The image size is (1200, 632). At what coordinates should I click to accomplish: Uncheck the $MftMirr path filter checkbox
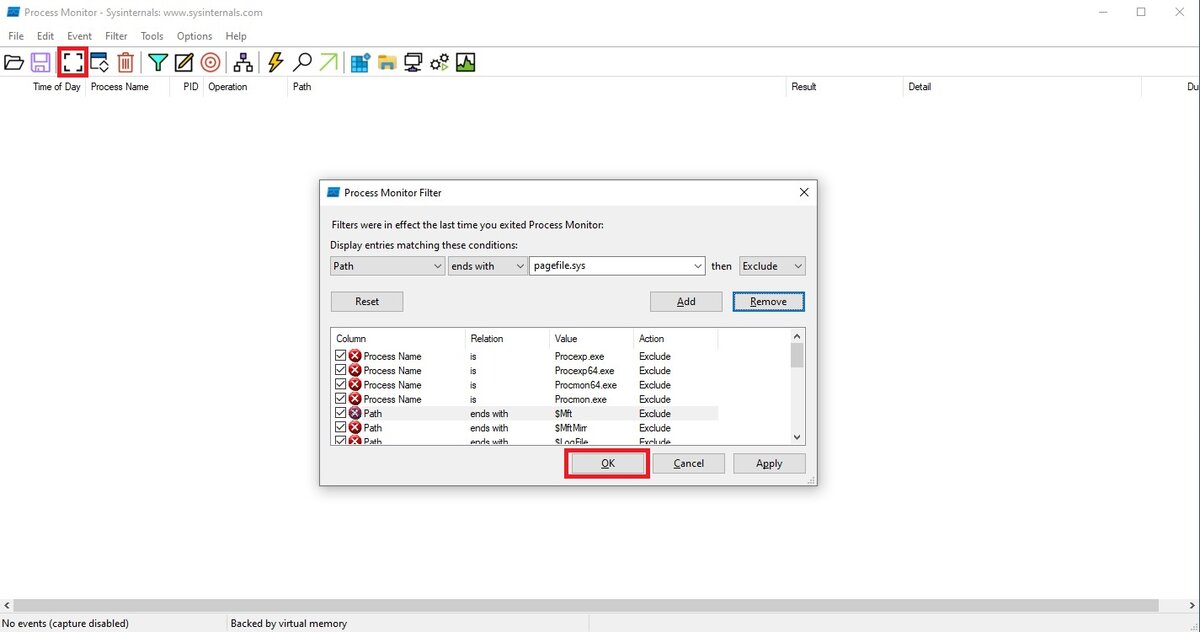tap(341, 427)
